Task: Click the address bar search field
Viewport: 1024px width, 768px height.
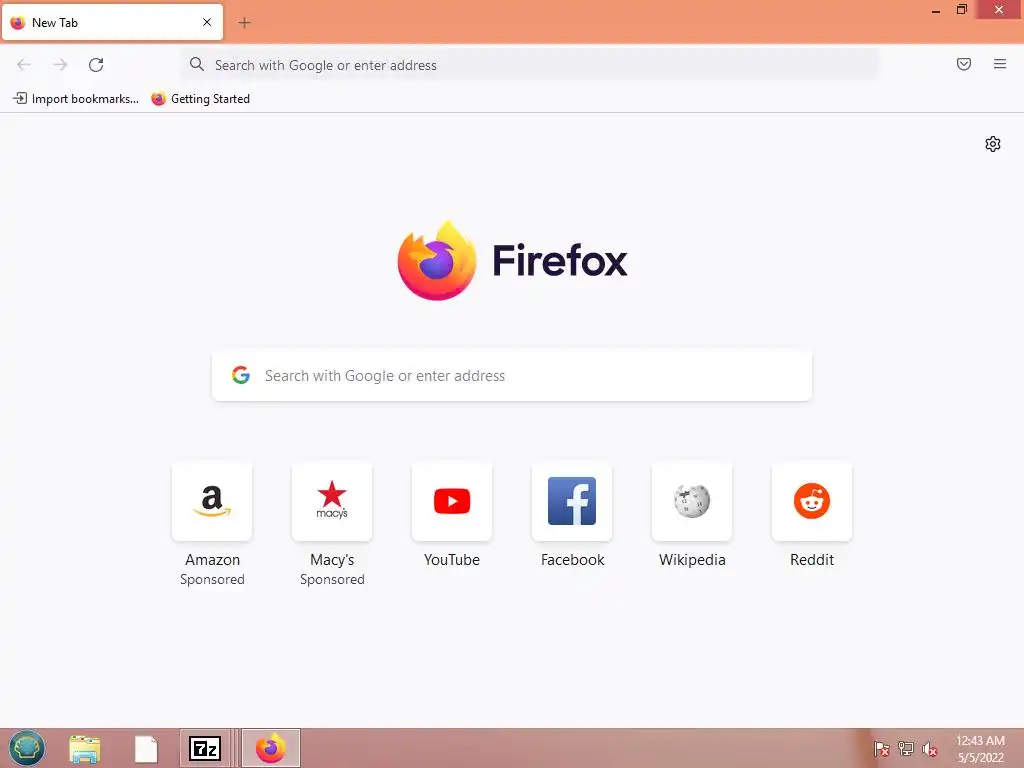Action: [529, 65]
